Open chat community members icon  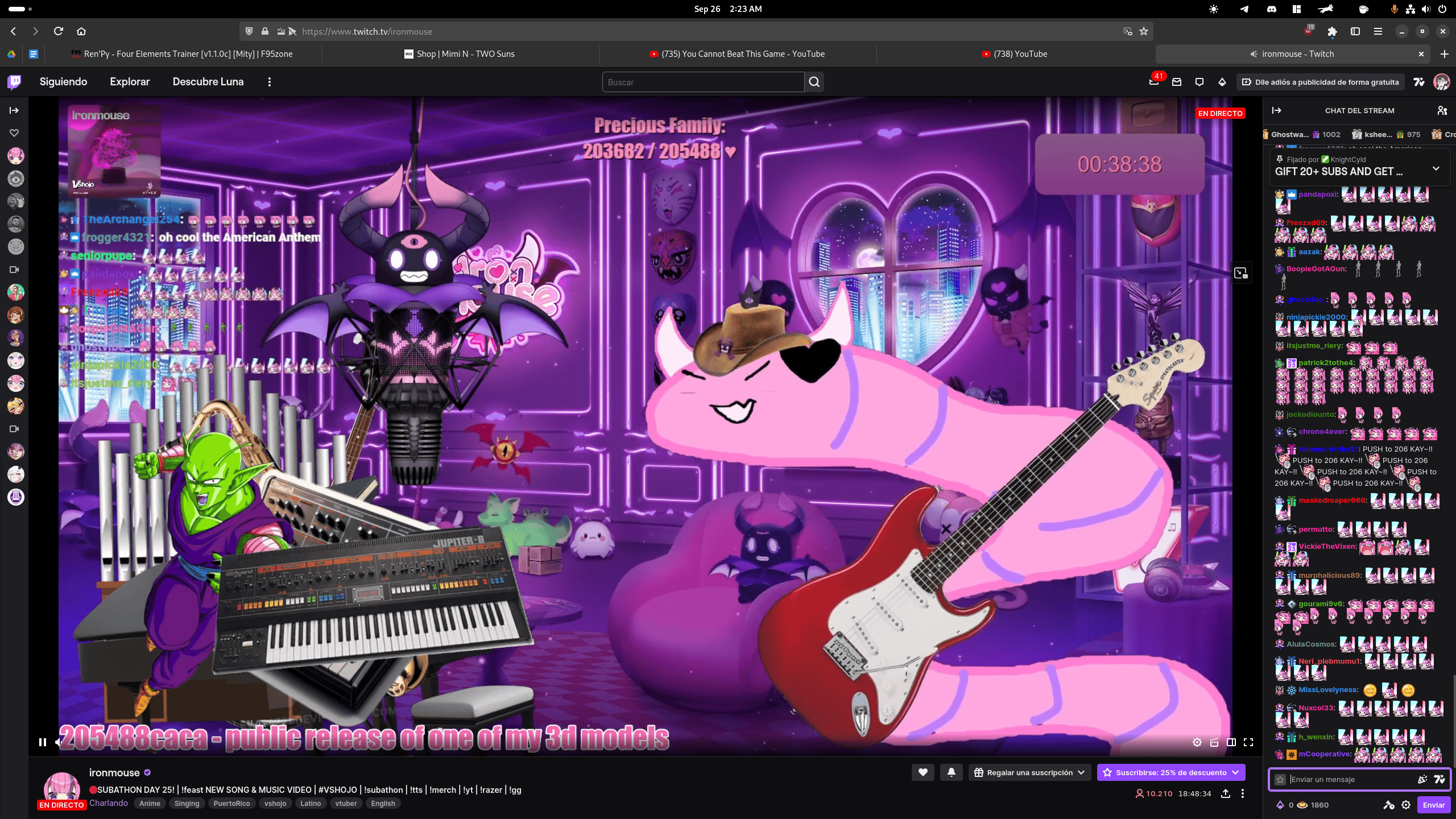point(1442,110)
